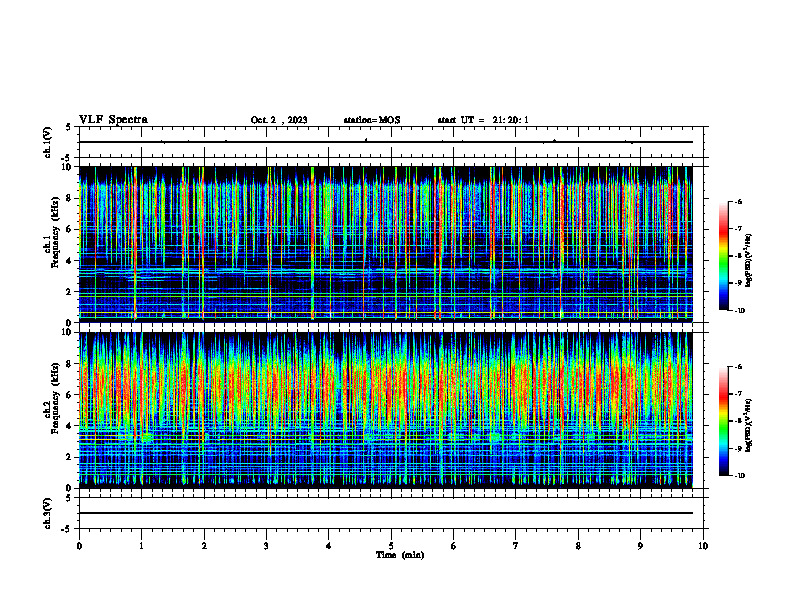Click the ch.3 voltage waveform trace
Screen dimensions: 792x612
pyautogui.click(x=385, y=513)
